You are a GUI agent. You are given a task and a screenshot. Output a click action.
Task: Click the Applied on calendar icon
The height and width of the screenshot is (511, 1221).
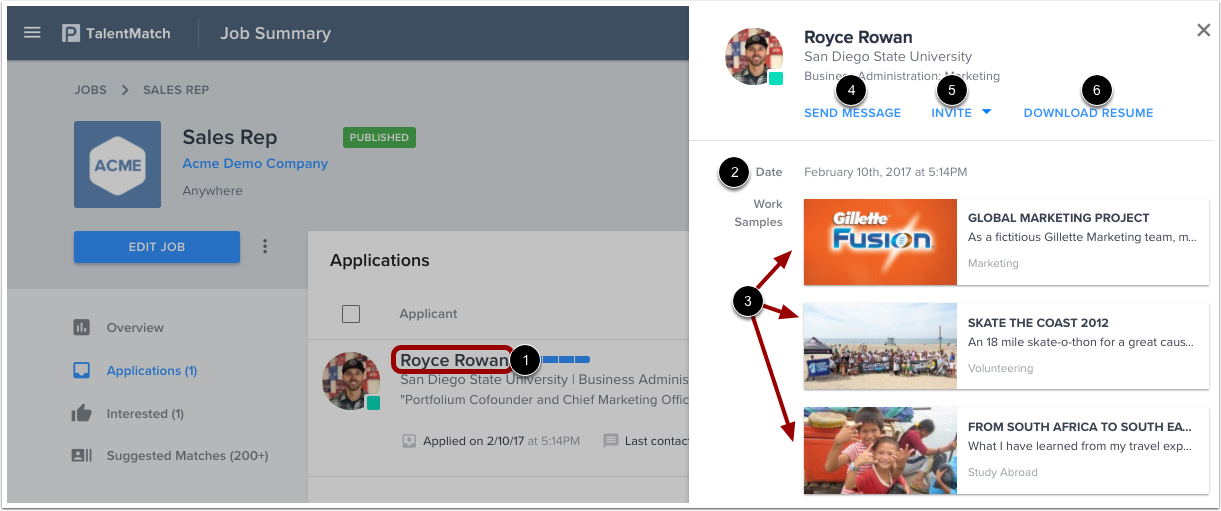coord(409,440)
